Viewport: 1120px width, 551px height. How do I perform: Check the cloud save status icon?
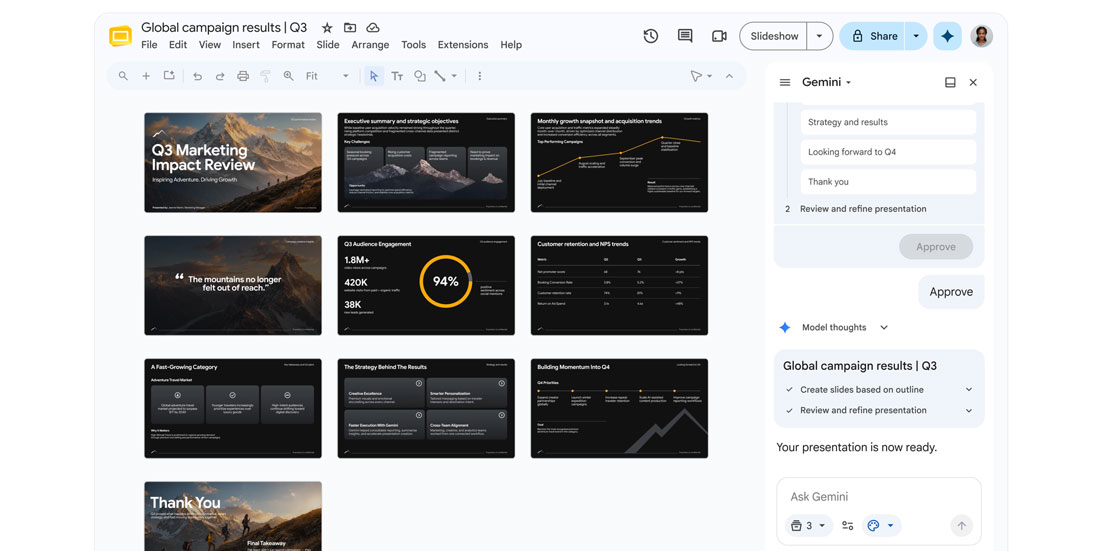point(373,28)
